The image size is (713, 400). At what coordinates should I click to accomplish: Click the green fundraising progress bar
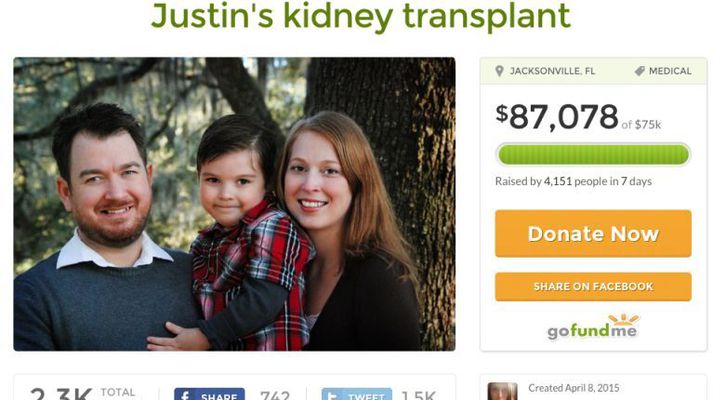pyautogui.click(x=593, y=155)
